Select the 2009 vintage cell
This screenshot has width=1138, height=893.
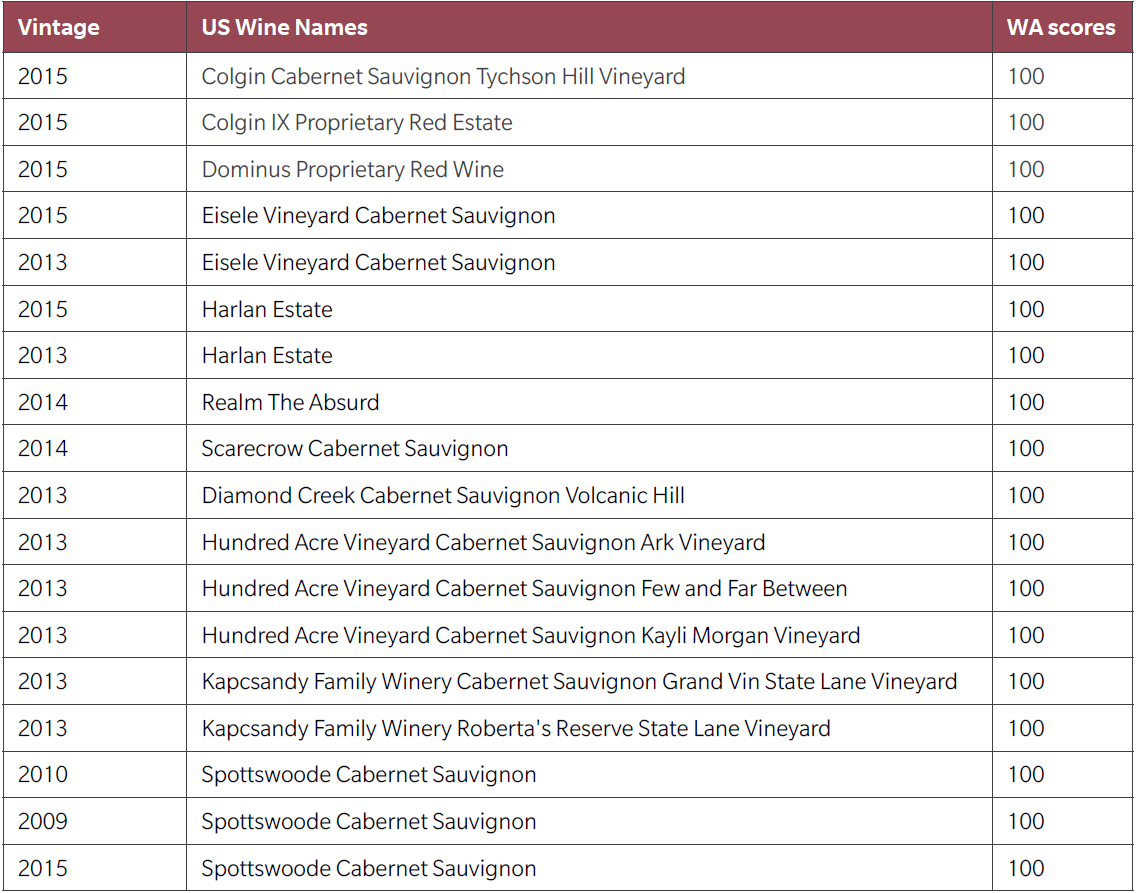pos(43,822)
